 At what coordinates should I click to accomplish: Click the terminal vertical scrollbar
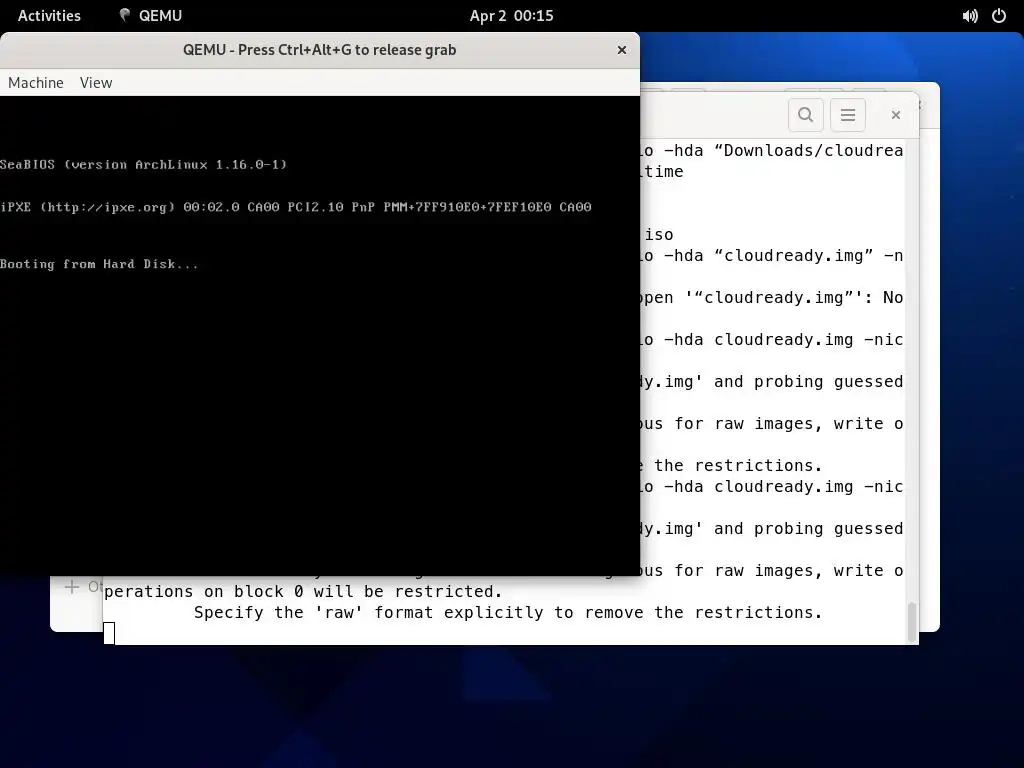(x=912, y=622)
